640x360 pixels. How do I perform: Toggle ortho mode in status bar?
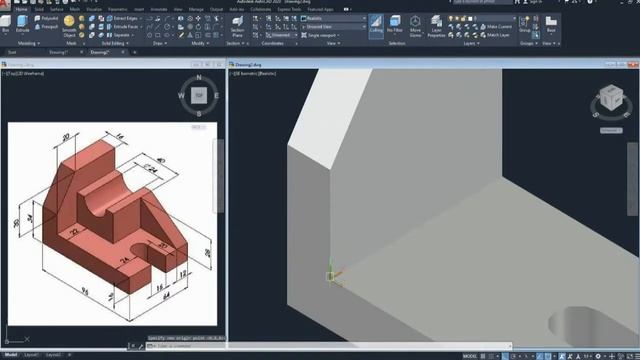click(x=505, y=356)
